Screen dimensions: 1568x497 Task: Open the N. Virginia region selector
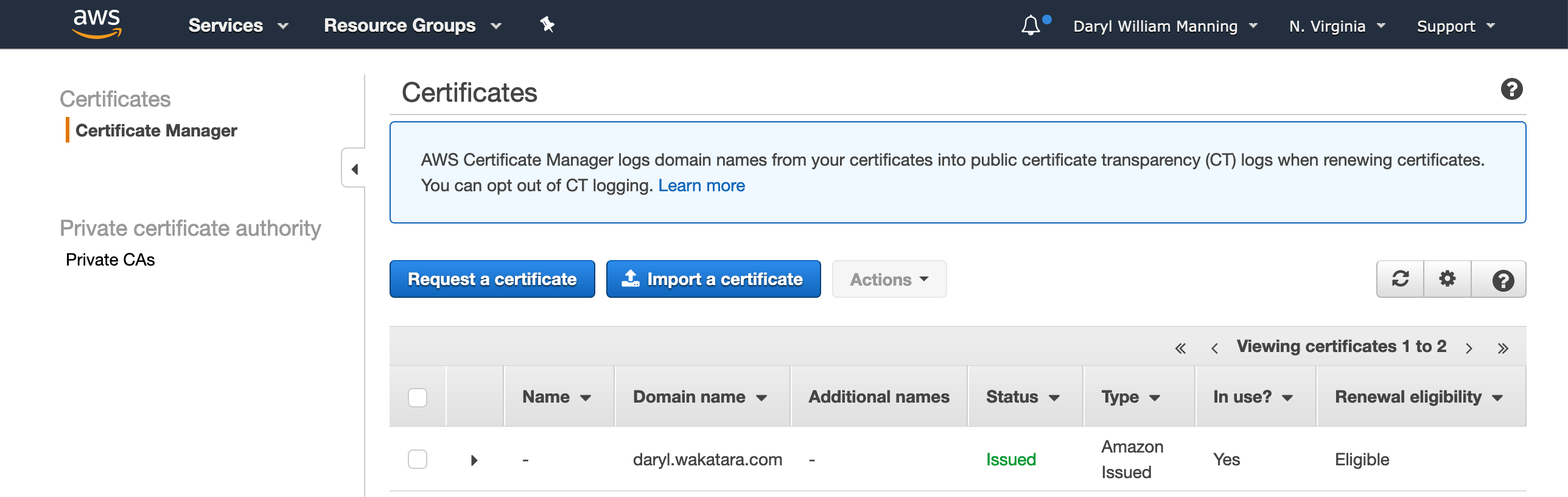pyautogui.click(x=1337, y=26)
